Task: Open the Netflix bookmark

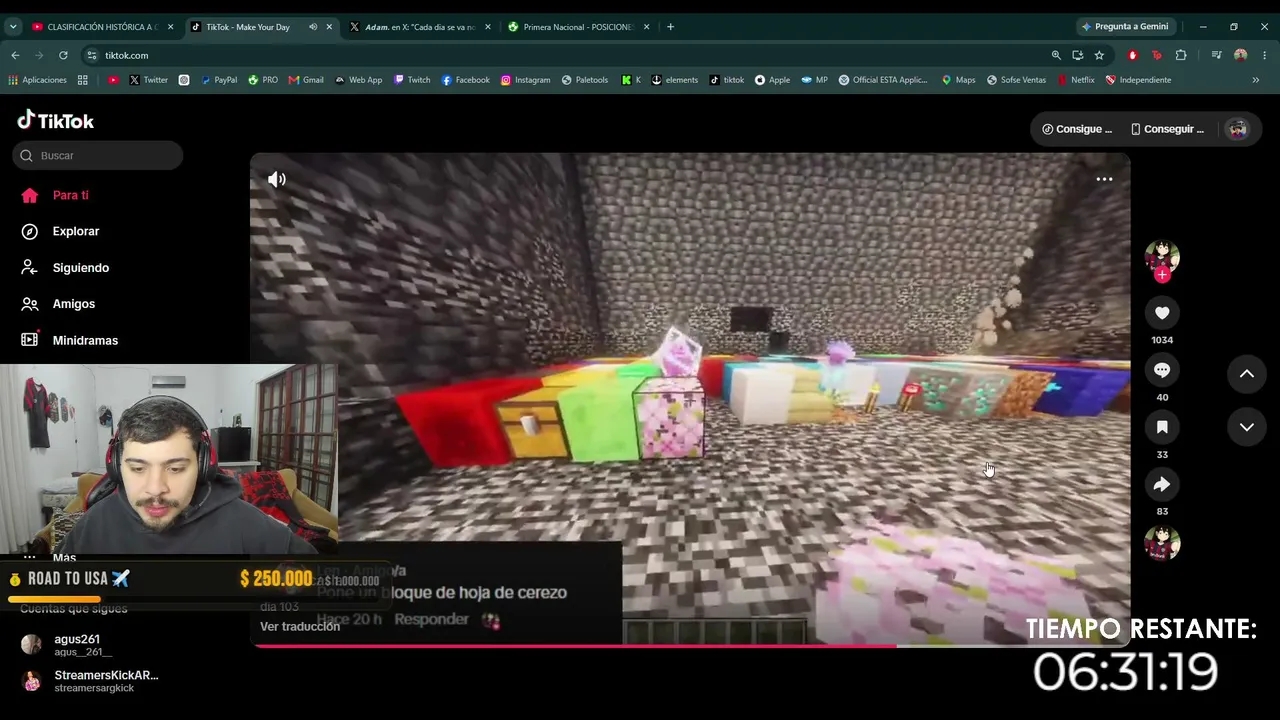Action: tap(1076, 80)
